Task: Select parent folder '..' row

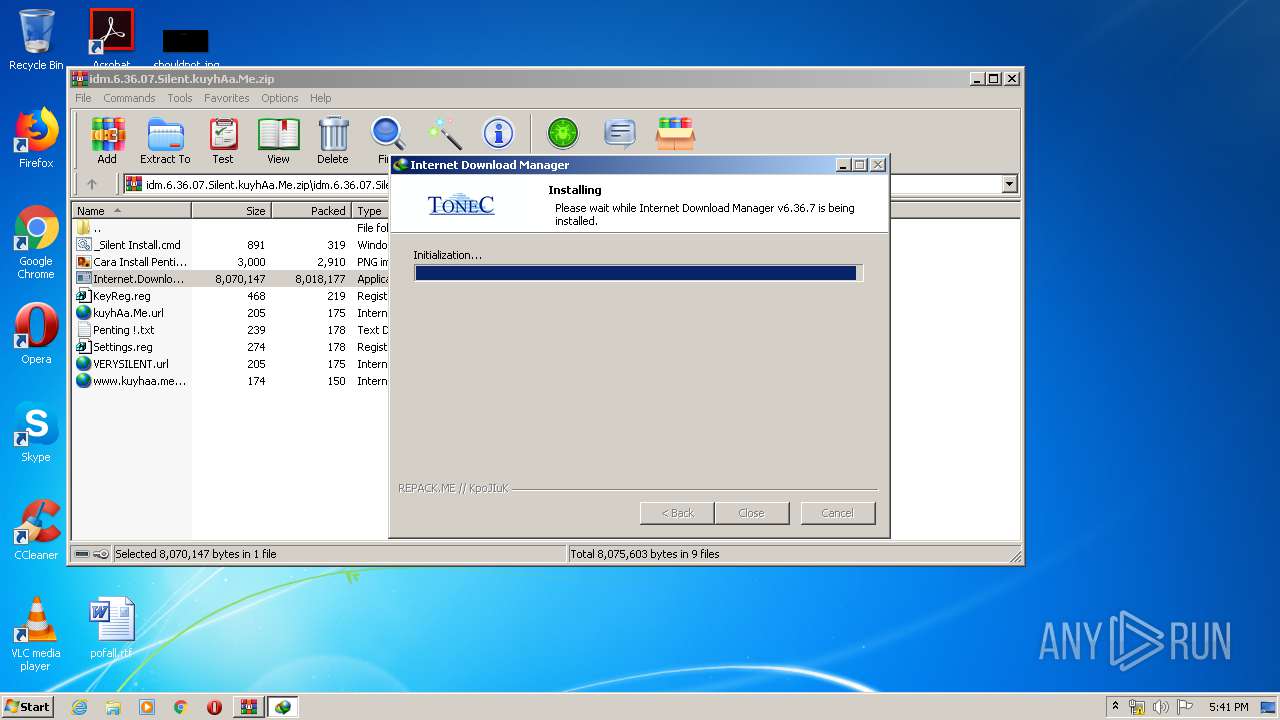Action: (x=230, y=228)
